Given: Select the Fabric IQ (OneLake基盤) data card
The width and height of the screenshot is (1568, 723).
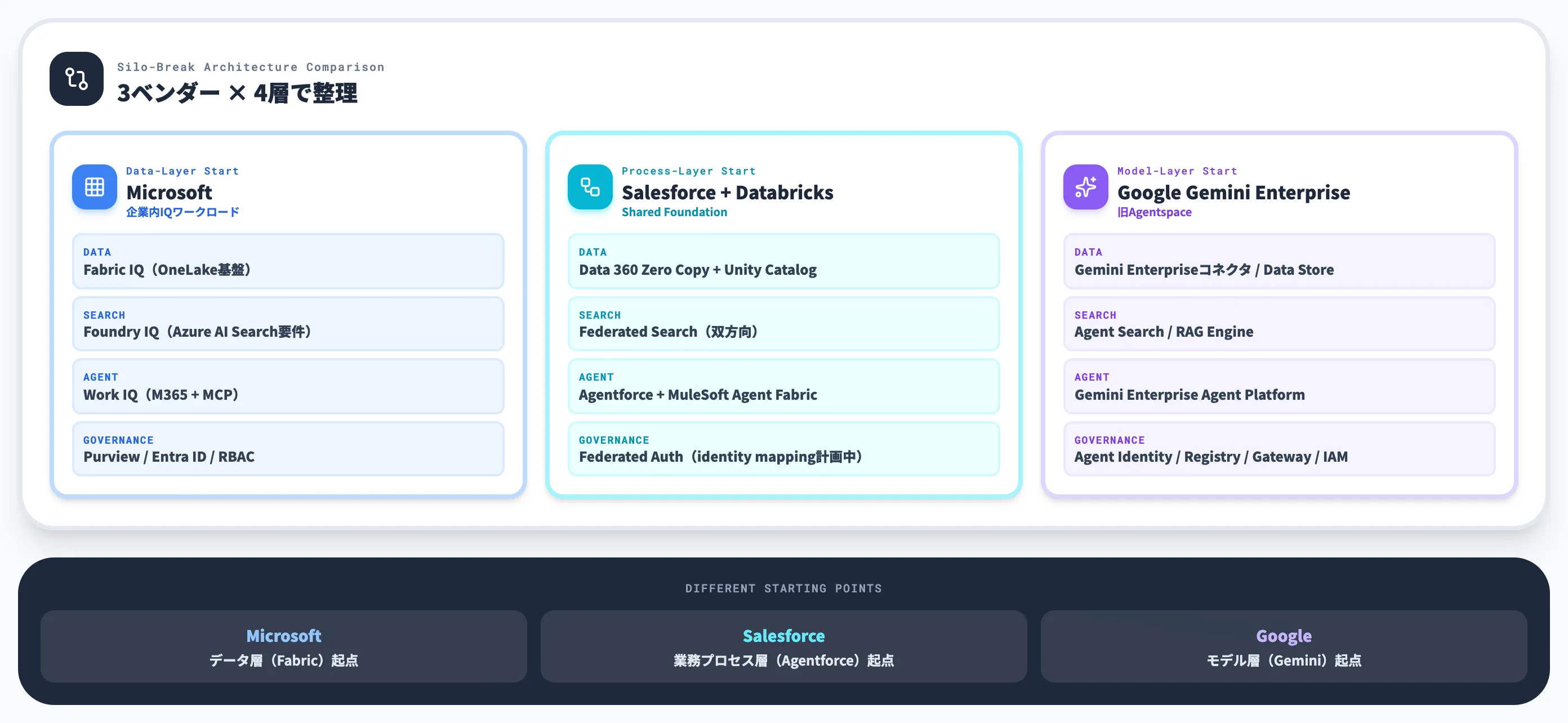Looking at the screenshot, I should tap(288, 261).
